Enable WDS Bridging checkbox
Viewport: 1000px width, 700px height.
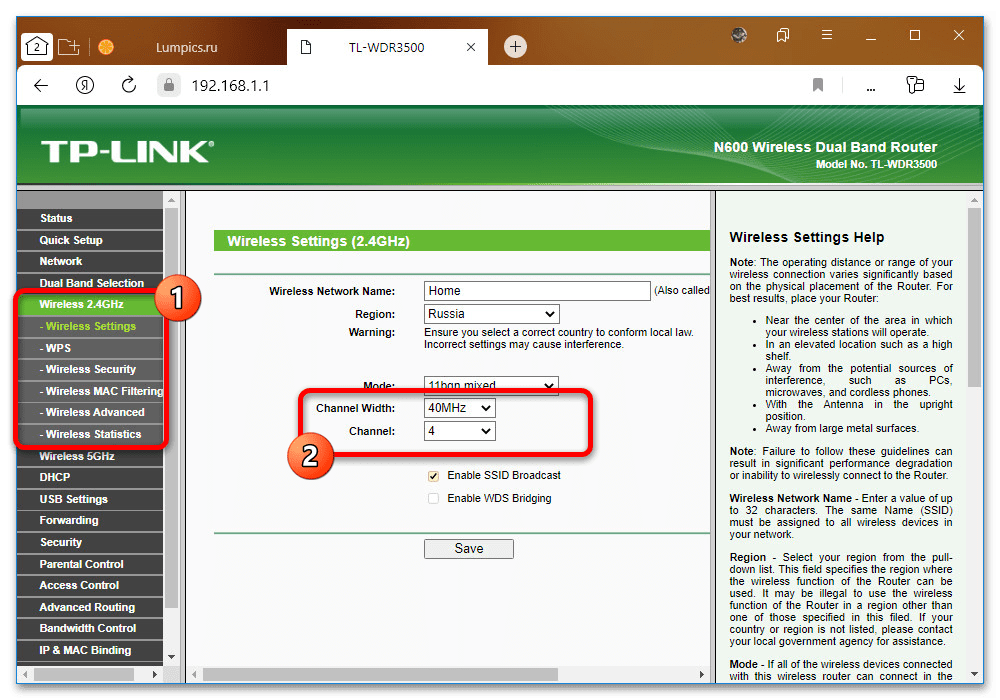coord(433,498)
